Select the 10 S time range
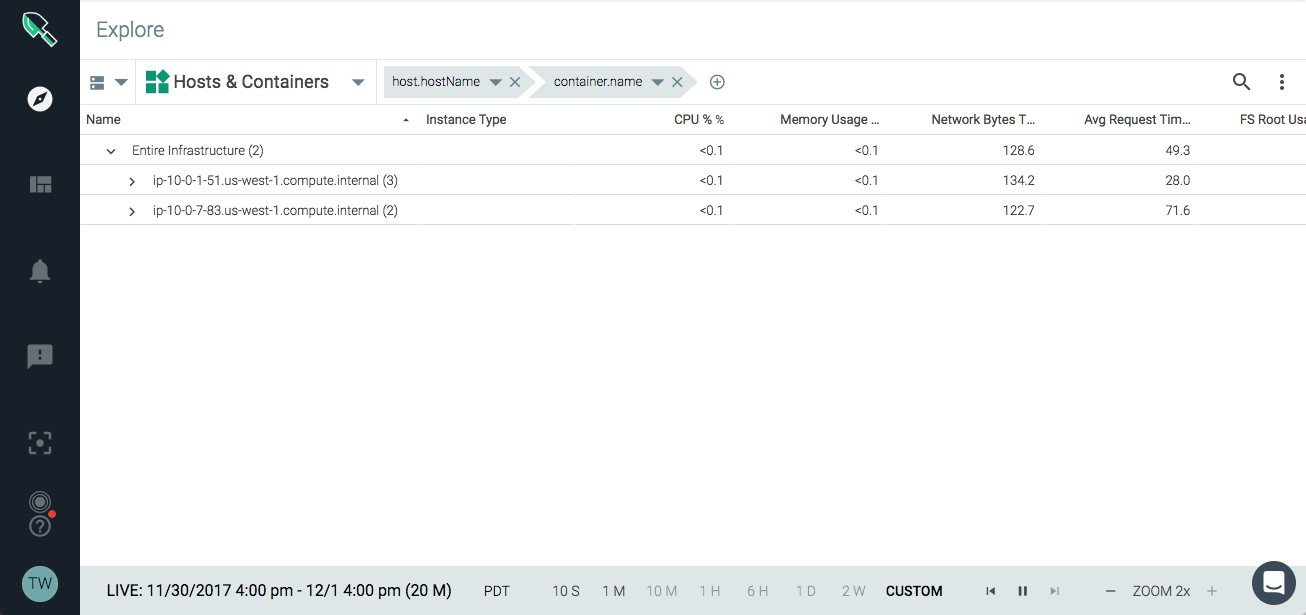The width and height of the screenshot is (1306, 615). click(x=566, y=591)
